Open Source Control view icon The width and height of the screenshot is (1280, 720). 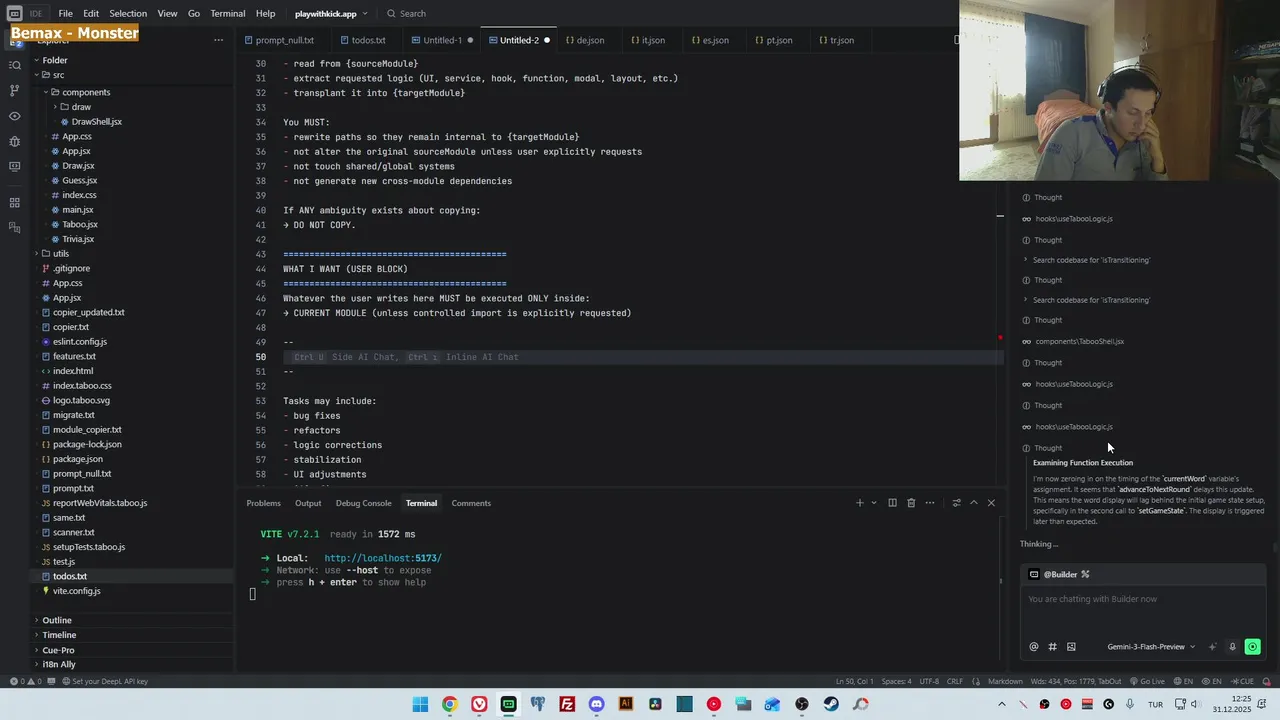pos(14,90)
